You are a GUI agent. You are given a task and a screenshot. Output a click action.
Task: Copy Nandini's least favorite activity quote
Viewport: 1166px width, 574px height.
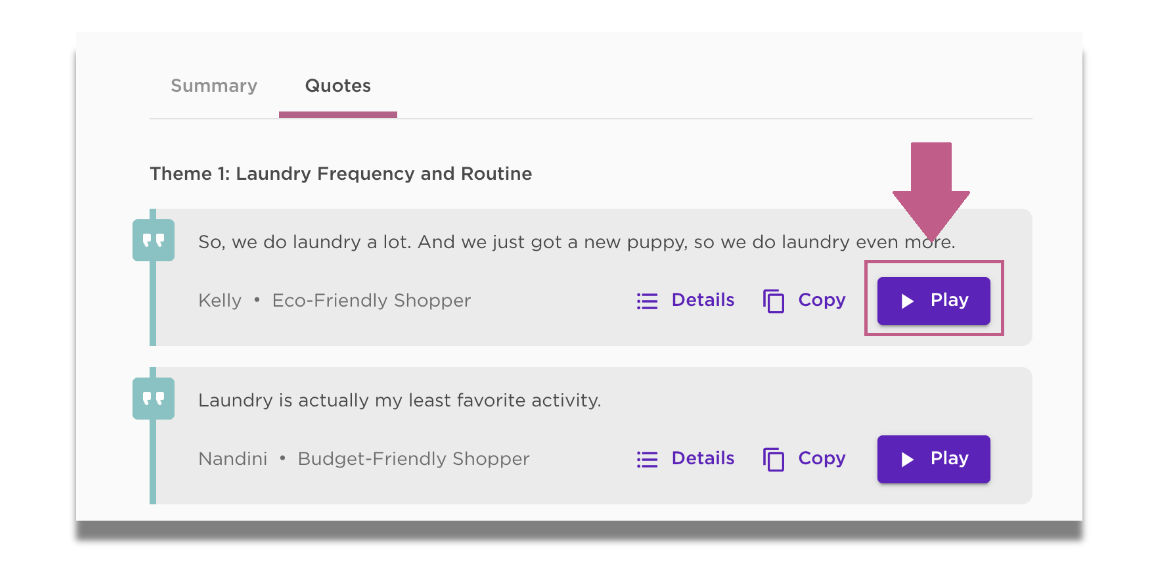click(x=804, y=459)
